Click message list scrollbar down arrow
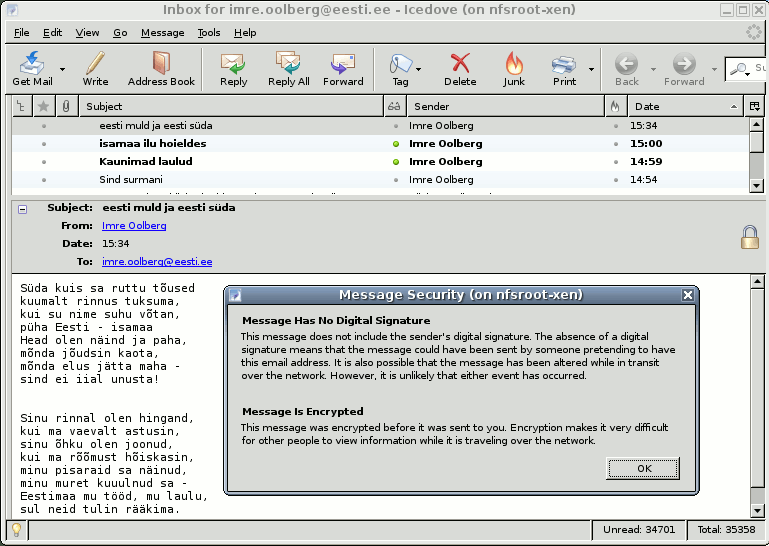The height and width of the screenshot is (546, 769). 757,185
